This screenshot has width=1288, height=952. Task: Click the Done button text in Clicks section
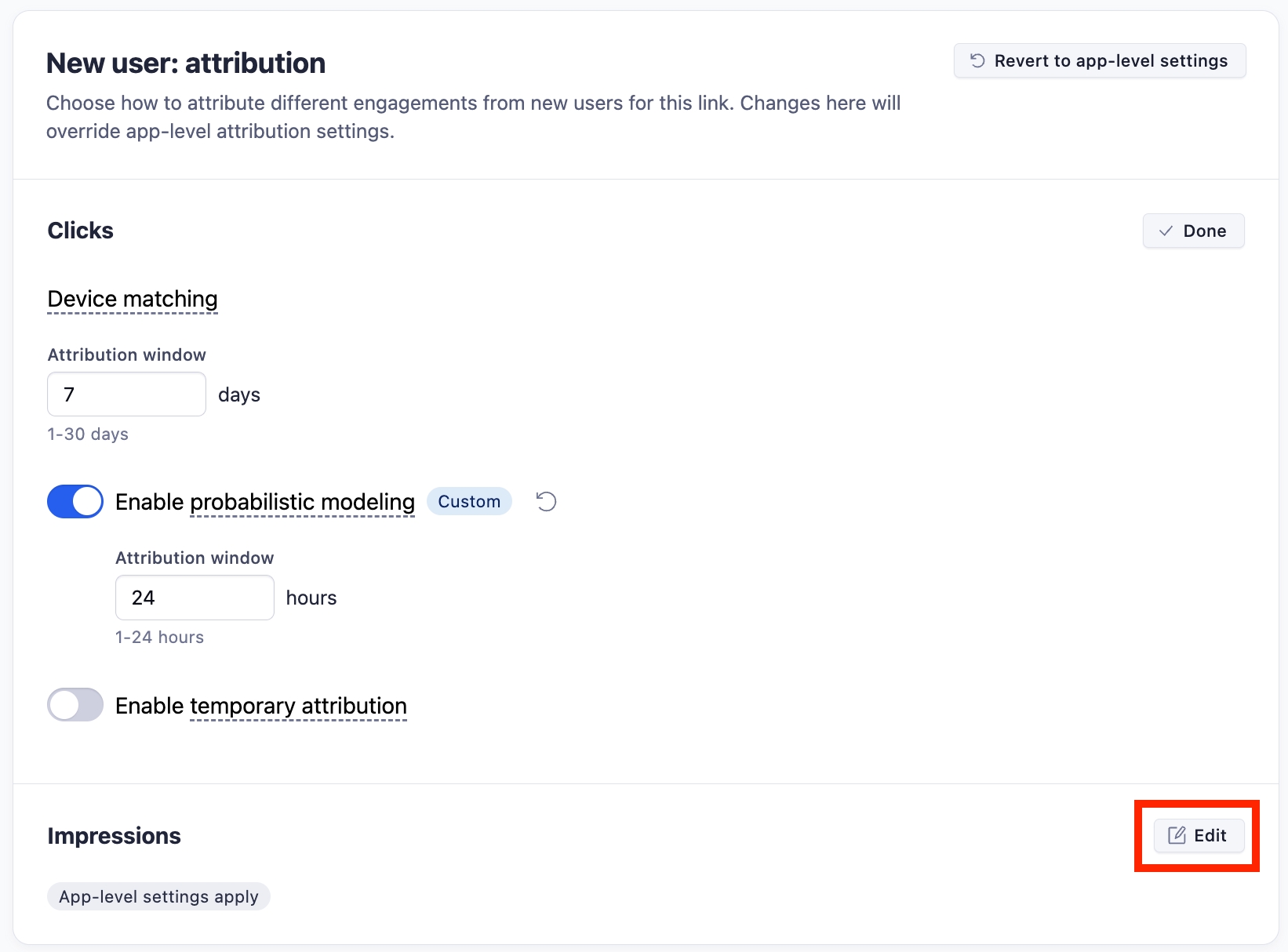tap(1204, 231)
